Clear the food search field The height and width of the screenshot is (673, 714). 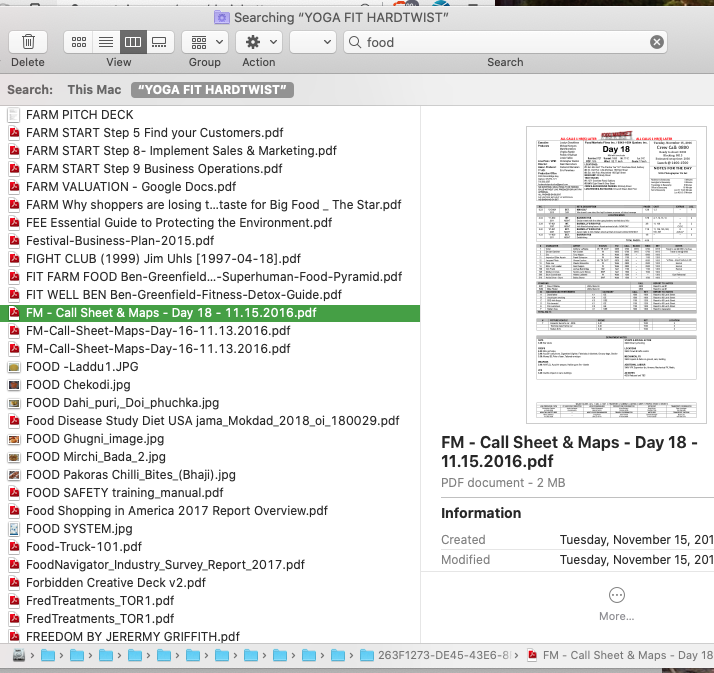coord(657,42)
